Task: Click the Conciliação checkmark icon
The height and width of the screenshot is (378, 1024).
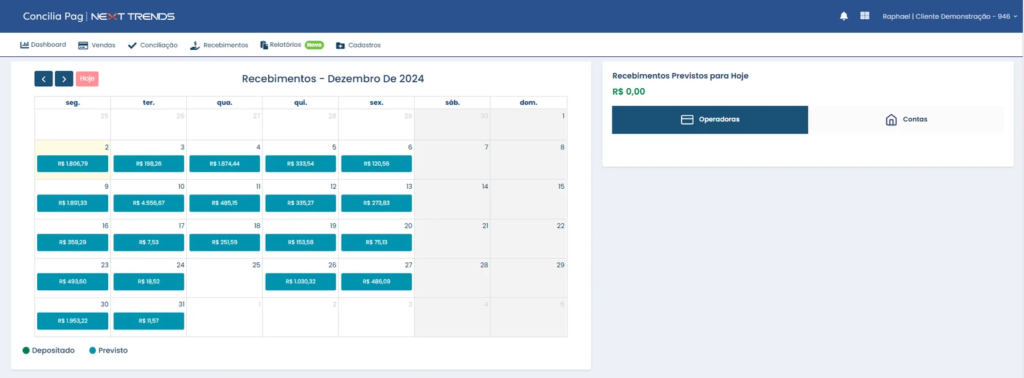Action: (132, 46)
